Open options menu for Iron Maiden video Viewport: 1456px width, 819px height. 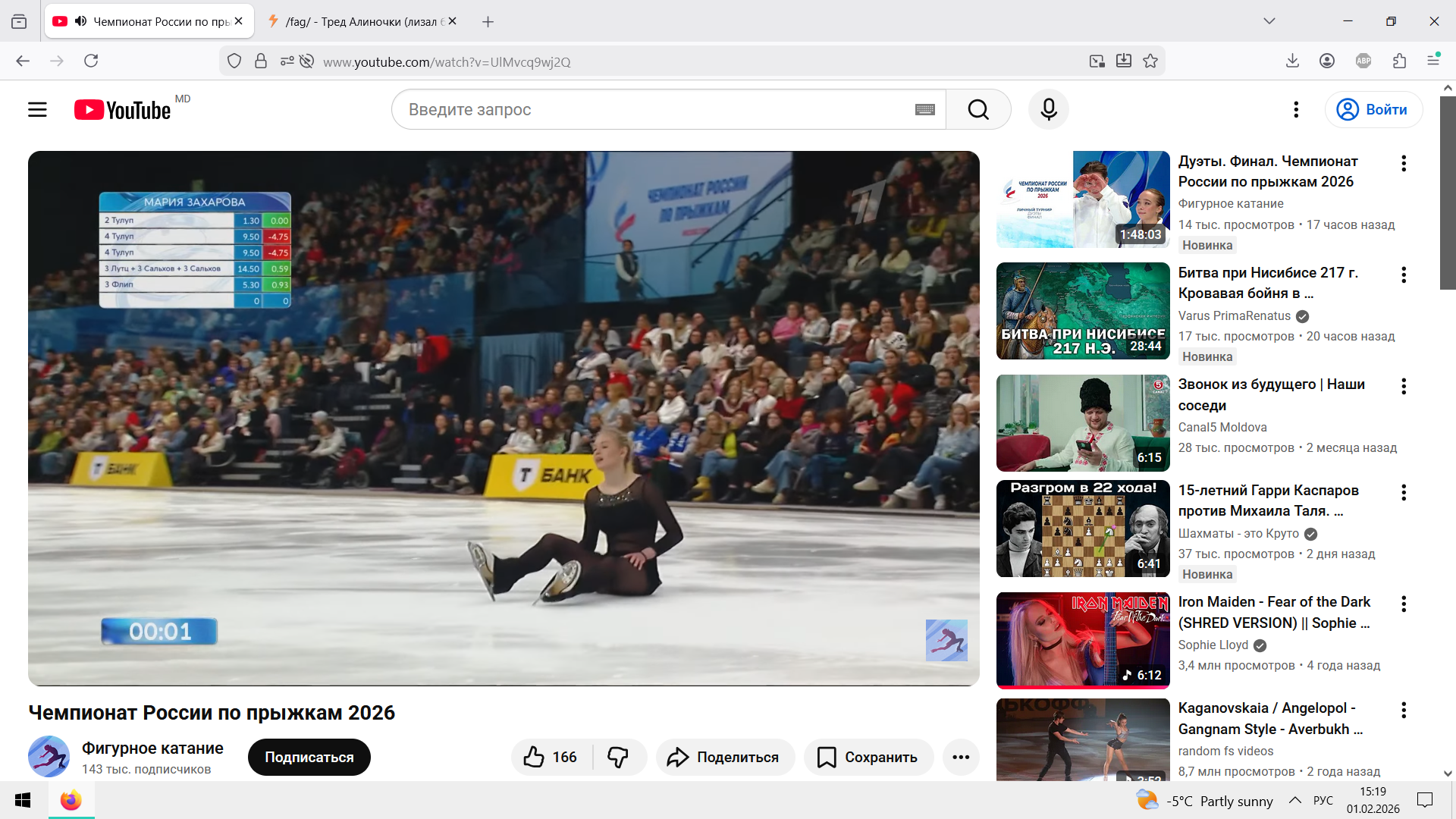click(x=1404, y=604)
